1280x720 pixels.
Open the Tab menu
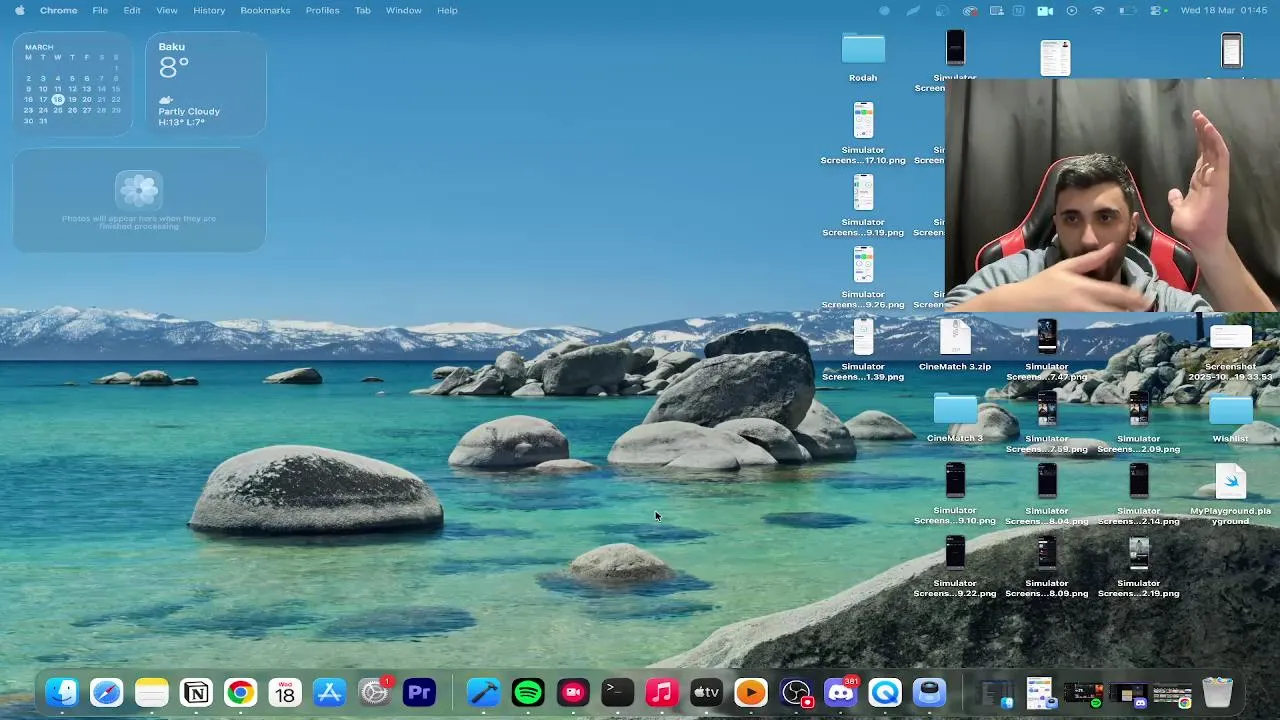[x=363, y=10]
